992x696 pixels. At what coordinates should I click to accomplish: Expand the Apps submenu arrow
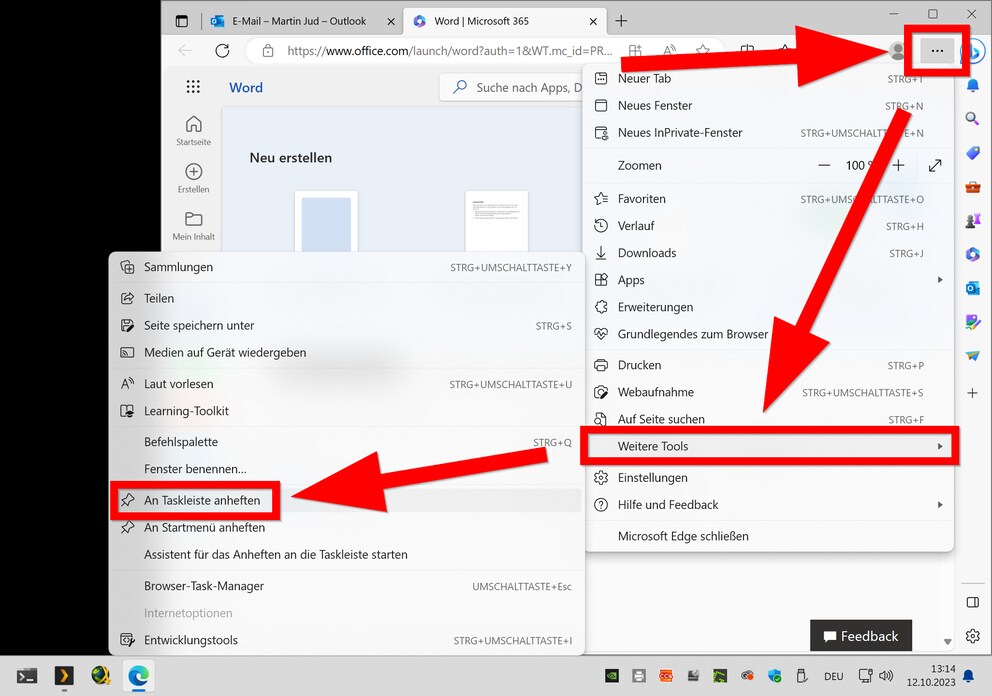(938, 280)
